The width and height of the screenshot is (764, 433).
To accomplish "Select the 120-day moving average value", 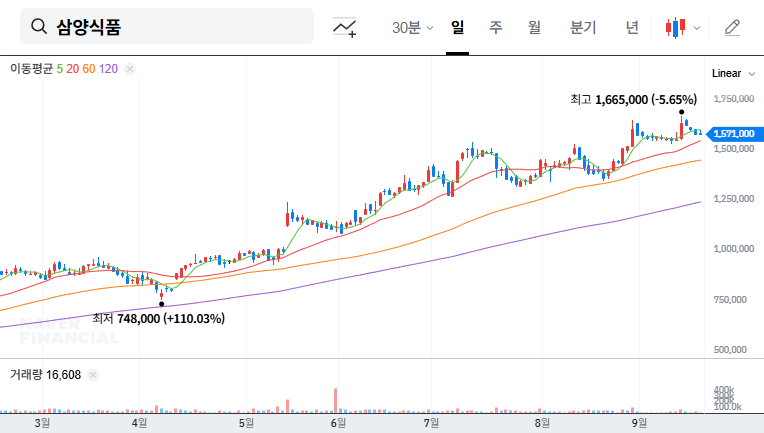I will 108,69.
